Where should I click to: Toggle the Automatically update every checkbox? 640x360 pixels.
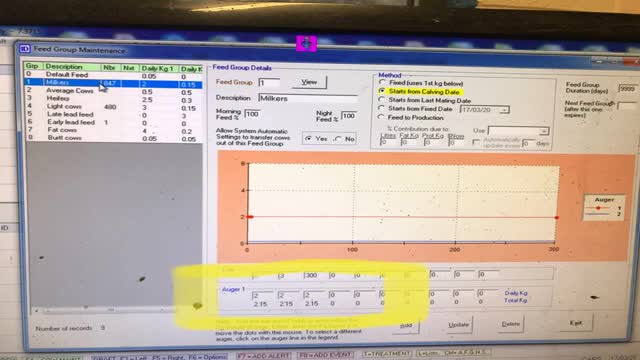click(x=476, y=142)
